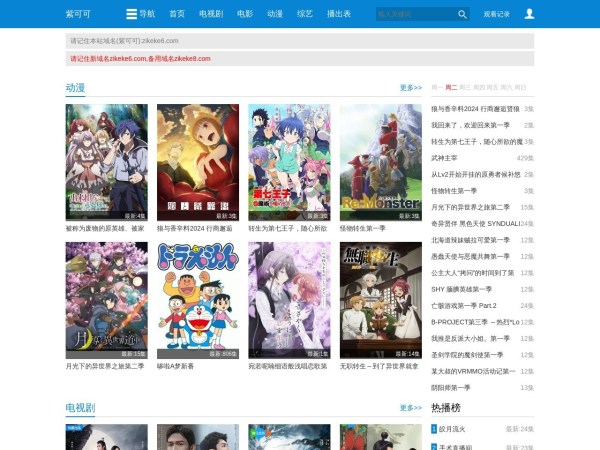Click title text 哆啦A梦新番 under poster
The image size is (600, 450).
click(175, 366)
